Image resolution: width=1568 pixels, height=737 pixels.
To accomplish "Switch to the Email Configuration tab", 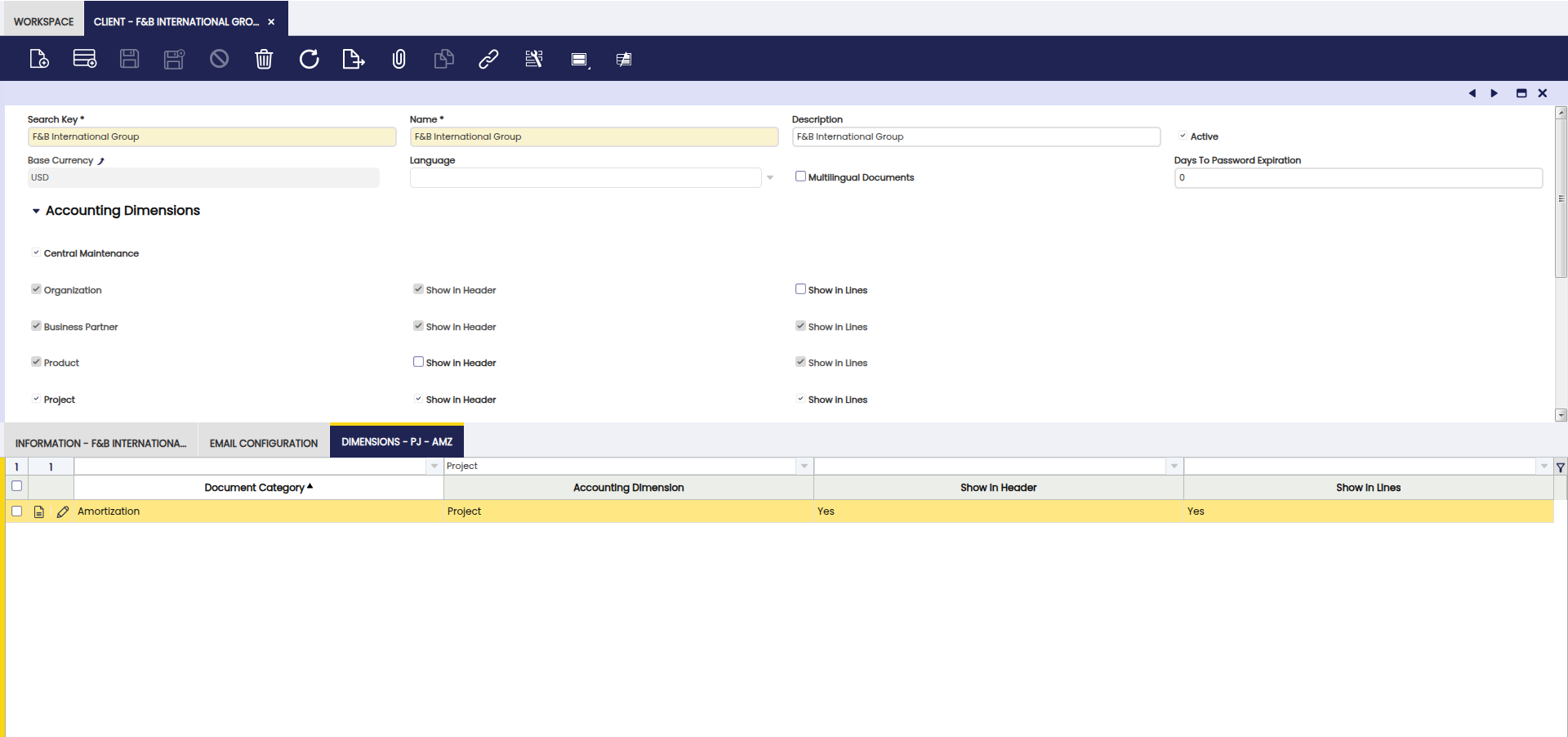I will pyautogui.click(x=264, y=443).
